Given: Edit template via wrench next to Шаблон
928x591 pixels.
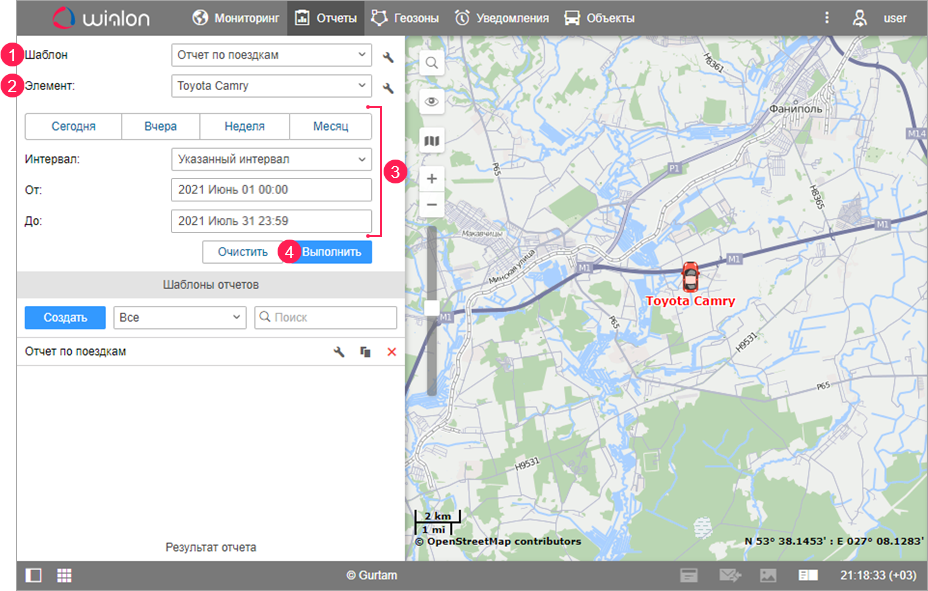Looking at the screenshot, I should (388, 57).
